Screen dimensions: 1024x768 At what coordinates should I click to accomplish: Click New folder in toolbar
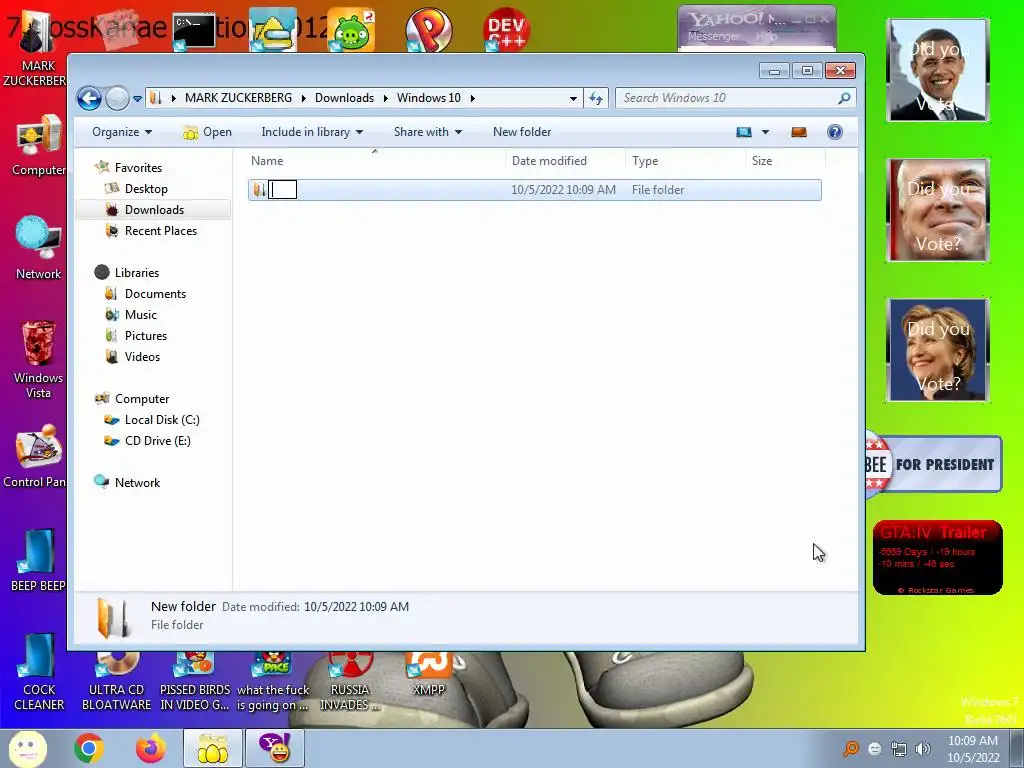click(522, 132)
